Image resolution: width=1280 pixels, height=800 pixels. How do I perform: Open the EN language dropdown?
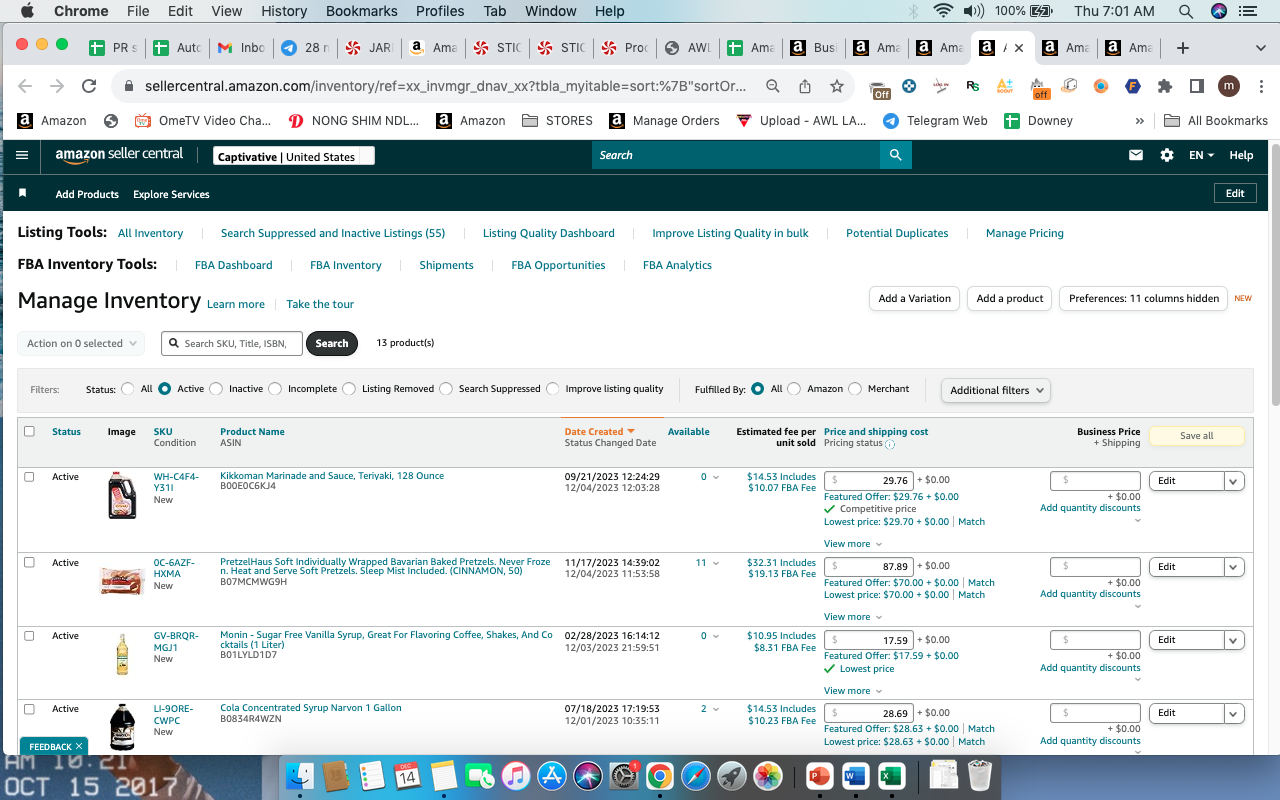click(x=1201, y=155)
